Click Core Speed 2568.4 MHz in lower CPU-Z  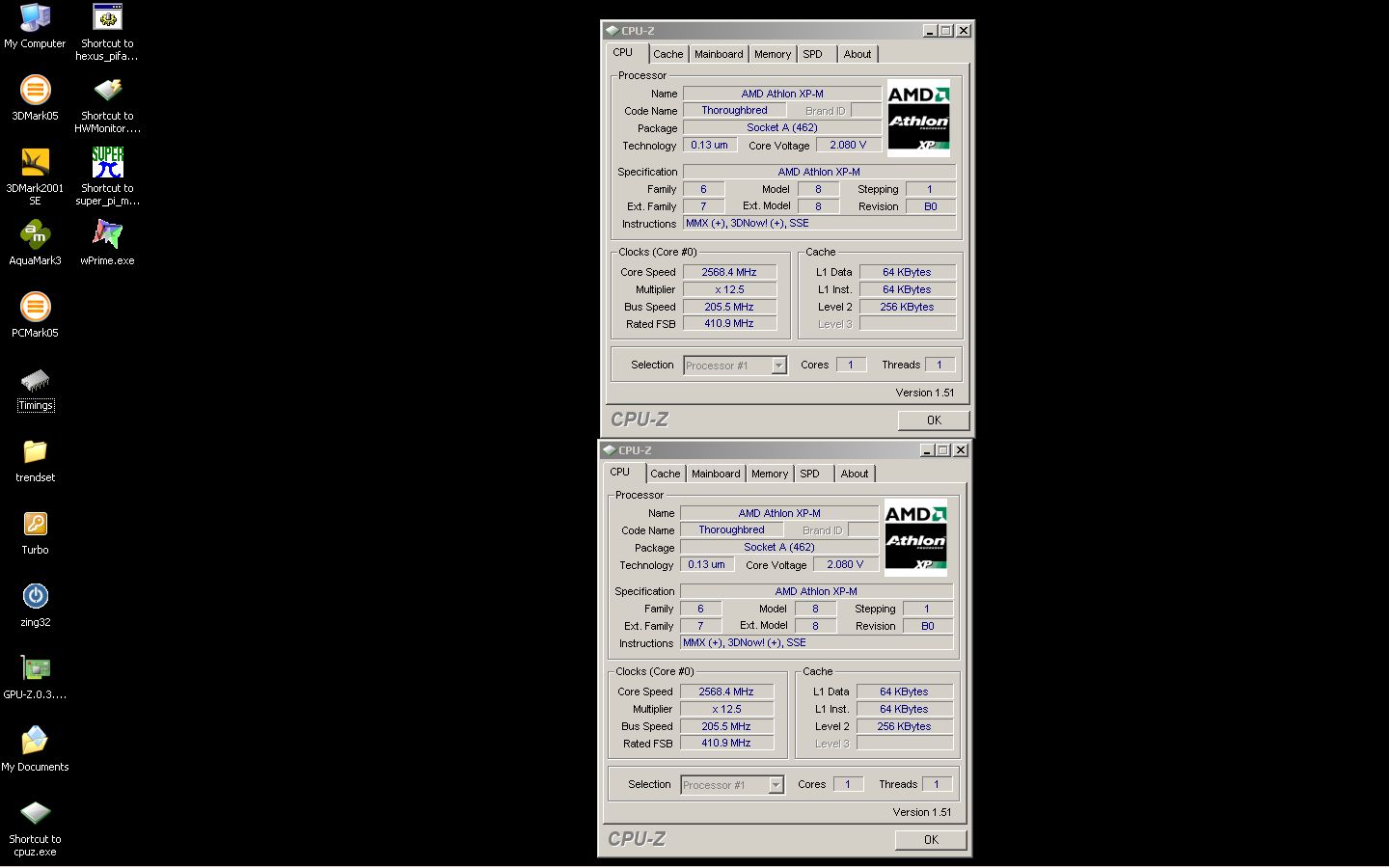tap(726, 692)
